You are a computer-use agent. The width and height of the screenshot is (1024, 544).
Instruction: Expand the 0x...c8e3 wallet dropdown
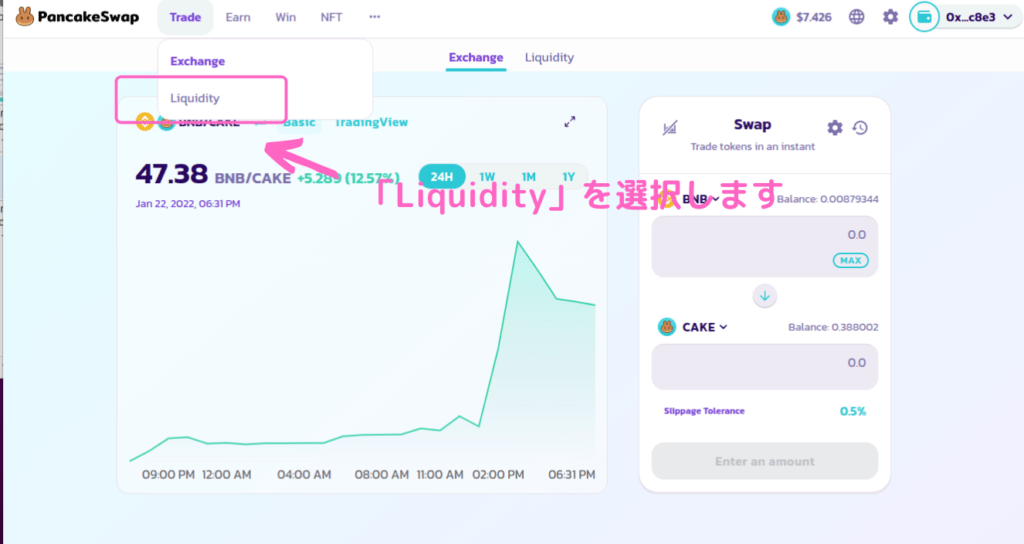tap(979, 17)
